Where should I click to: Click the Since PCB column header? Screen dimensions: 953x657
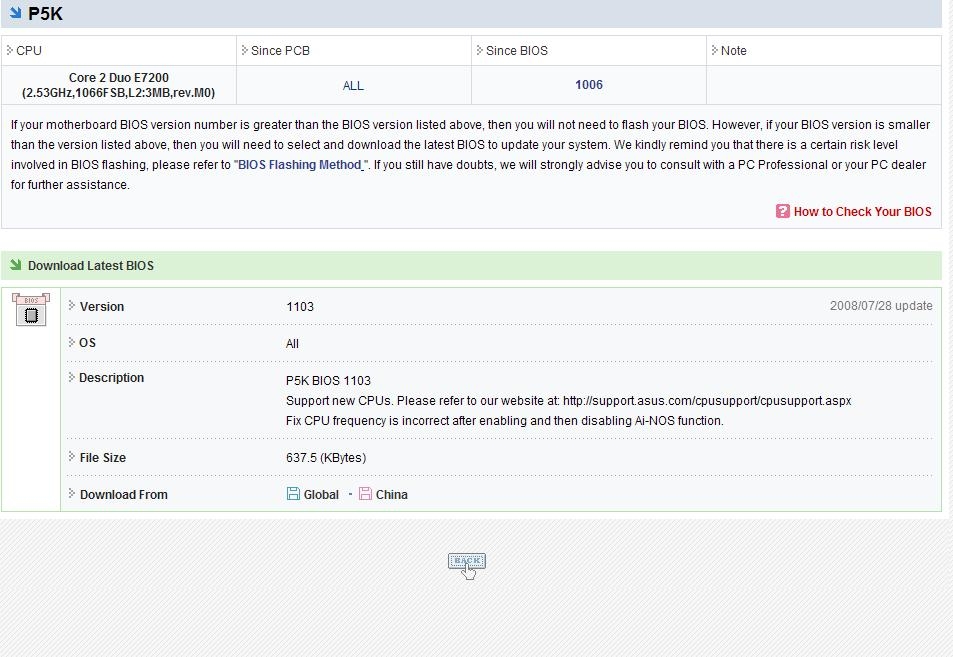(x=280, y=50)
